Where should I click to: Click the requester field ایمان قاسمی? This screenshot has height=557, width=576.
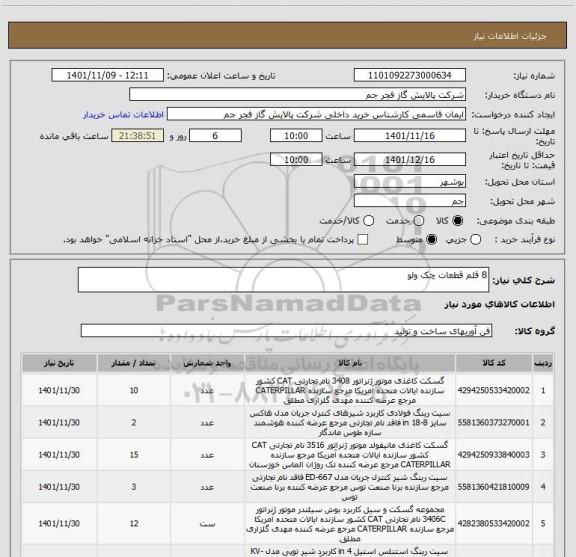coord(316,114)
